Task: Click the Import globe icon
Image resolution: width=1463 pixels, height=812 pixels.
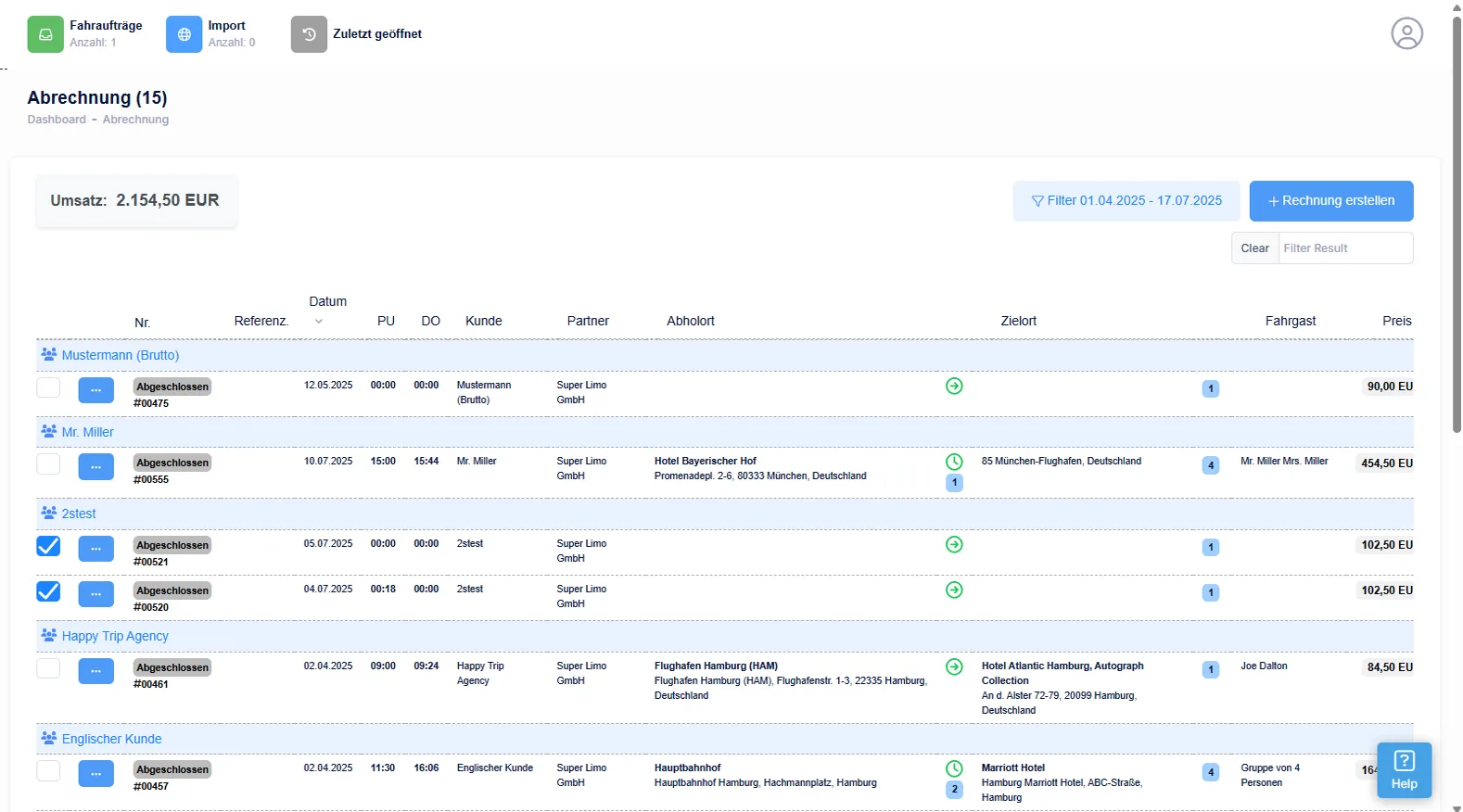Action: click(x=184, y=34)
